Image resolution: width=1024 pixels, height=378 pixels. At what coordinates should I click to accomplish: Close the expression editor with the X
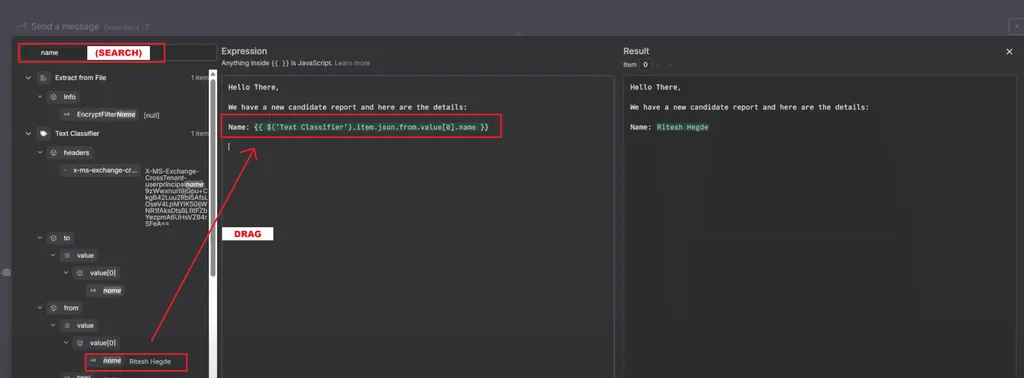tap(1009, 52)
